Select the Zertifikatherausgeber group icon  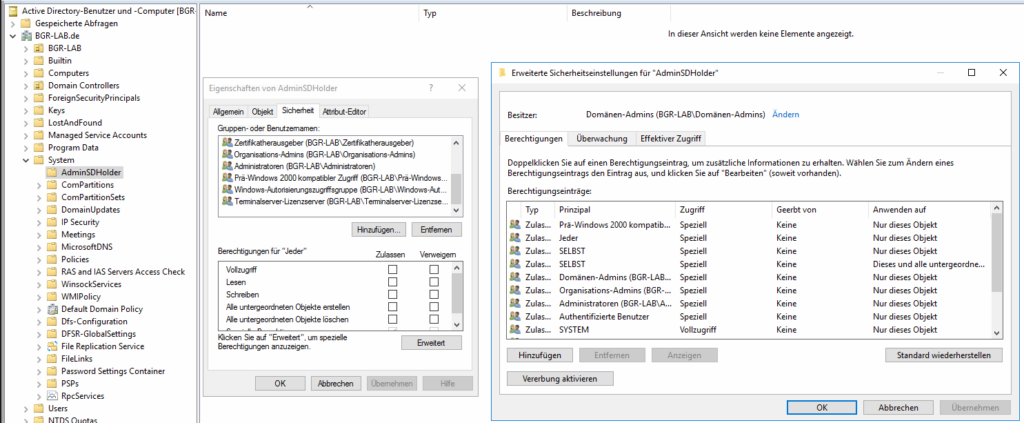pyautogui.click(x=227, y=142)
